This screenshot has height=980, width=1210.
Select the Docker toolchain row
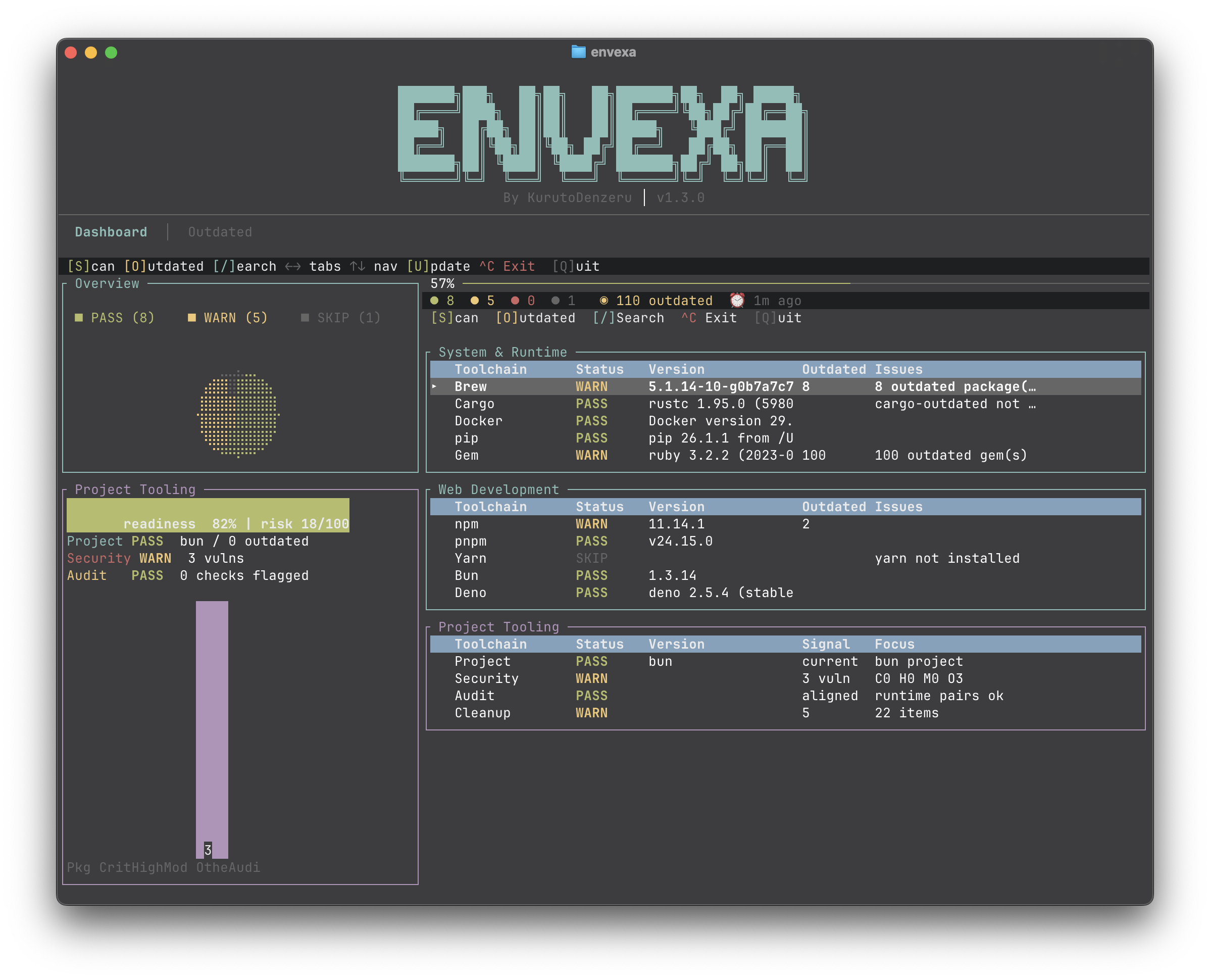tap(786, 421)
